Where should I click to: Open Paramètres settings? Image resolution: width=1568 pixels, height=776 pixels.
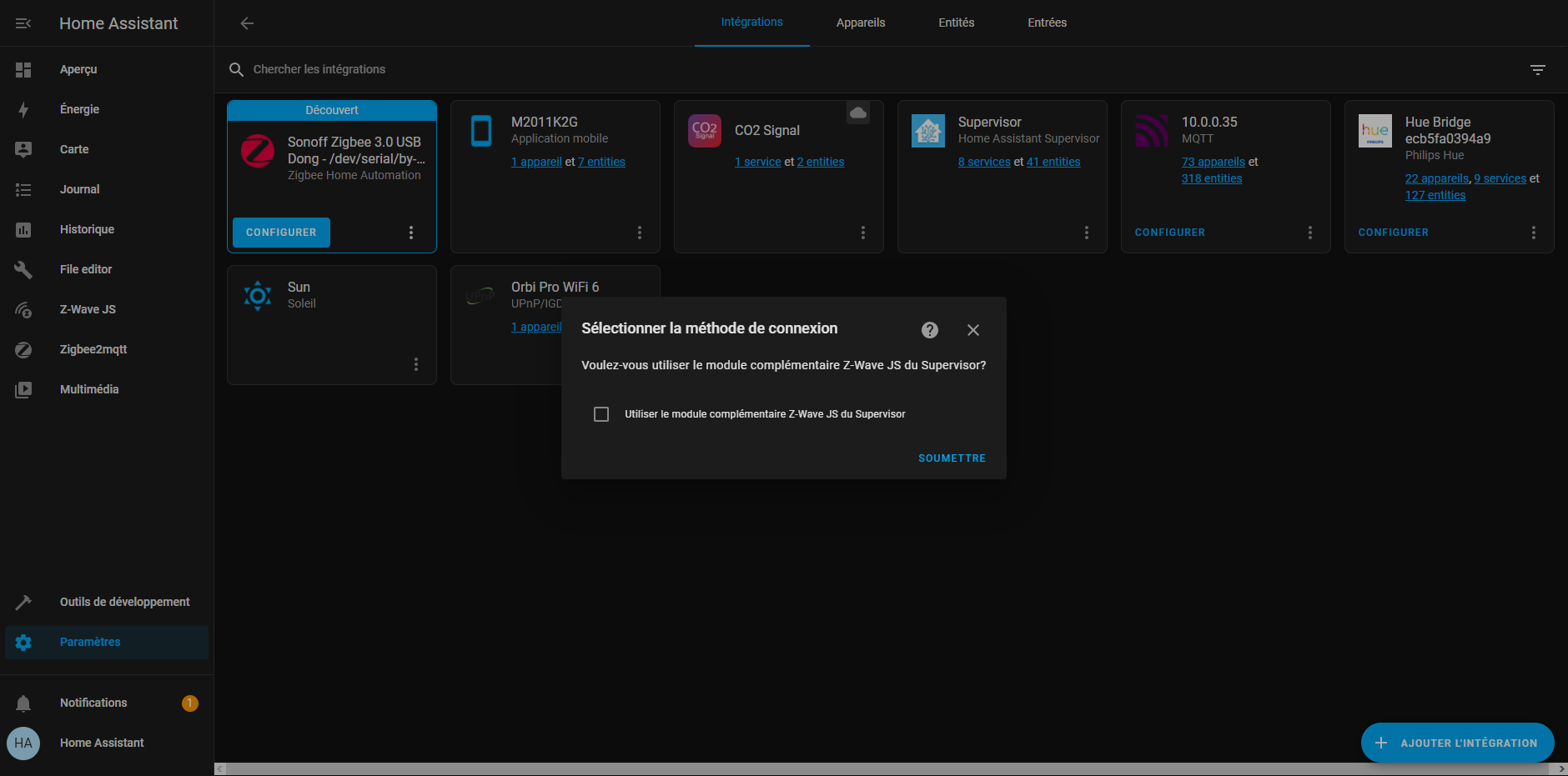[107, 642]
